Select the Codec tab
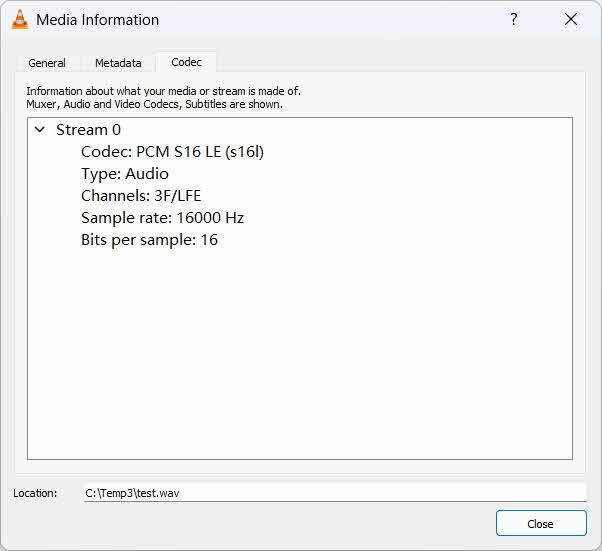The image size is (602, 551). [186, 62]
